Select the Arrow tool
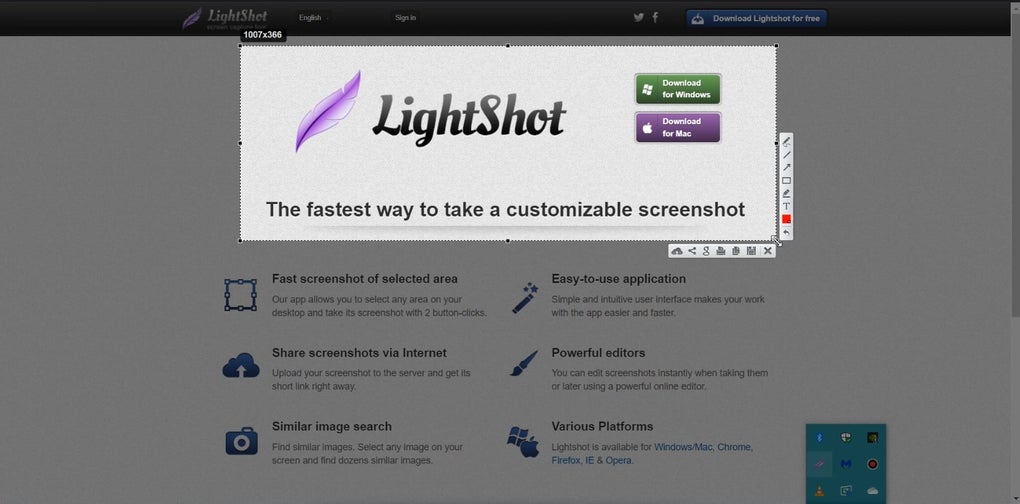Screen dimensions: 1020x504 (x=786, y=168)
